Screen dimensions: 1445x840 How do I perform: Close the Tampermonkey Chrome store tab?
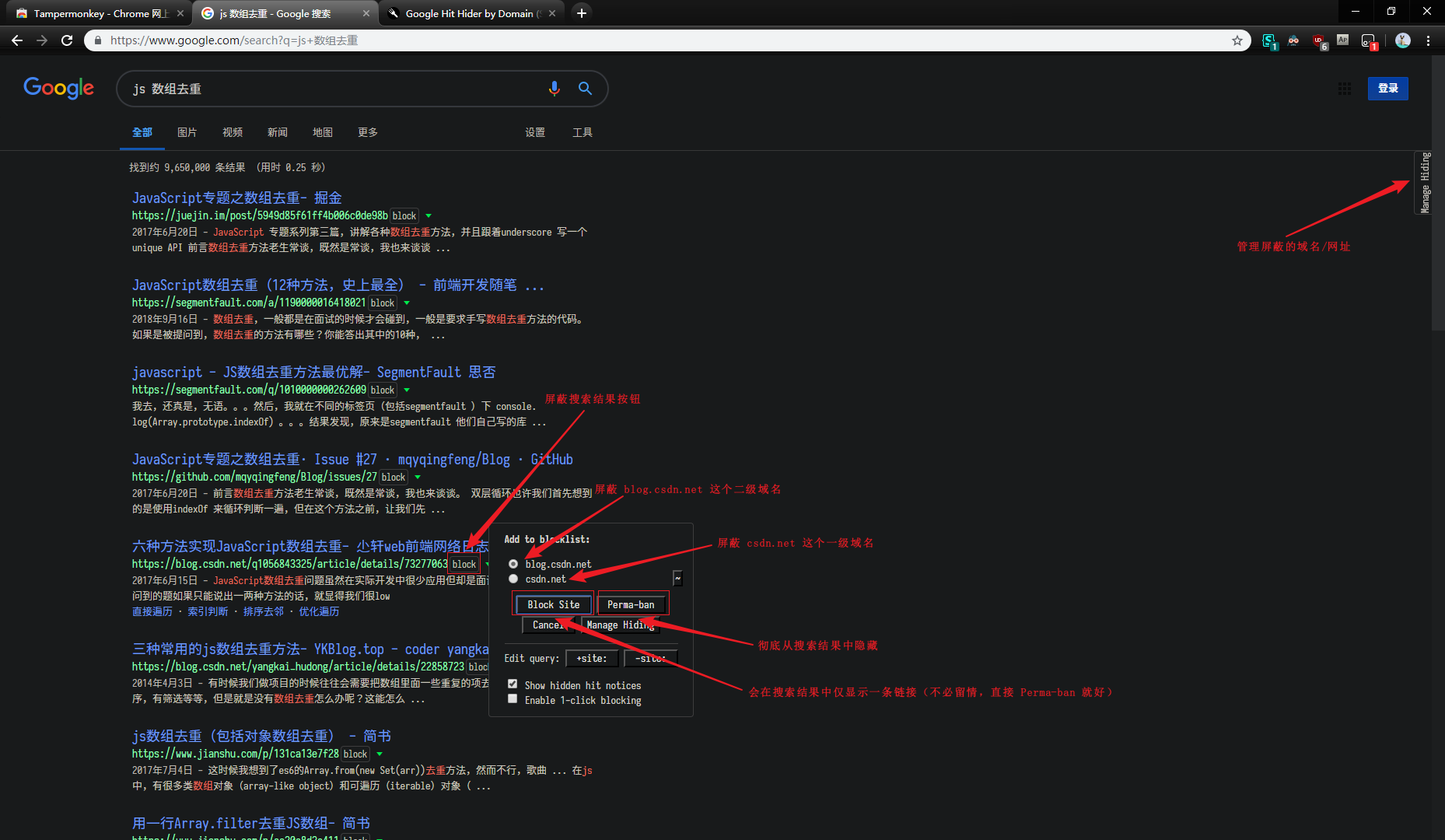tap(180, 13)
